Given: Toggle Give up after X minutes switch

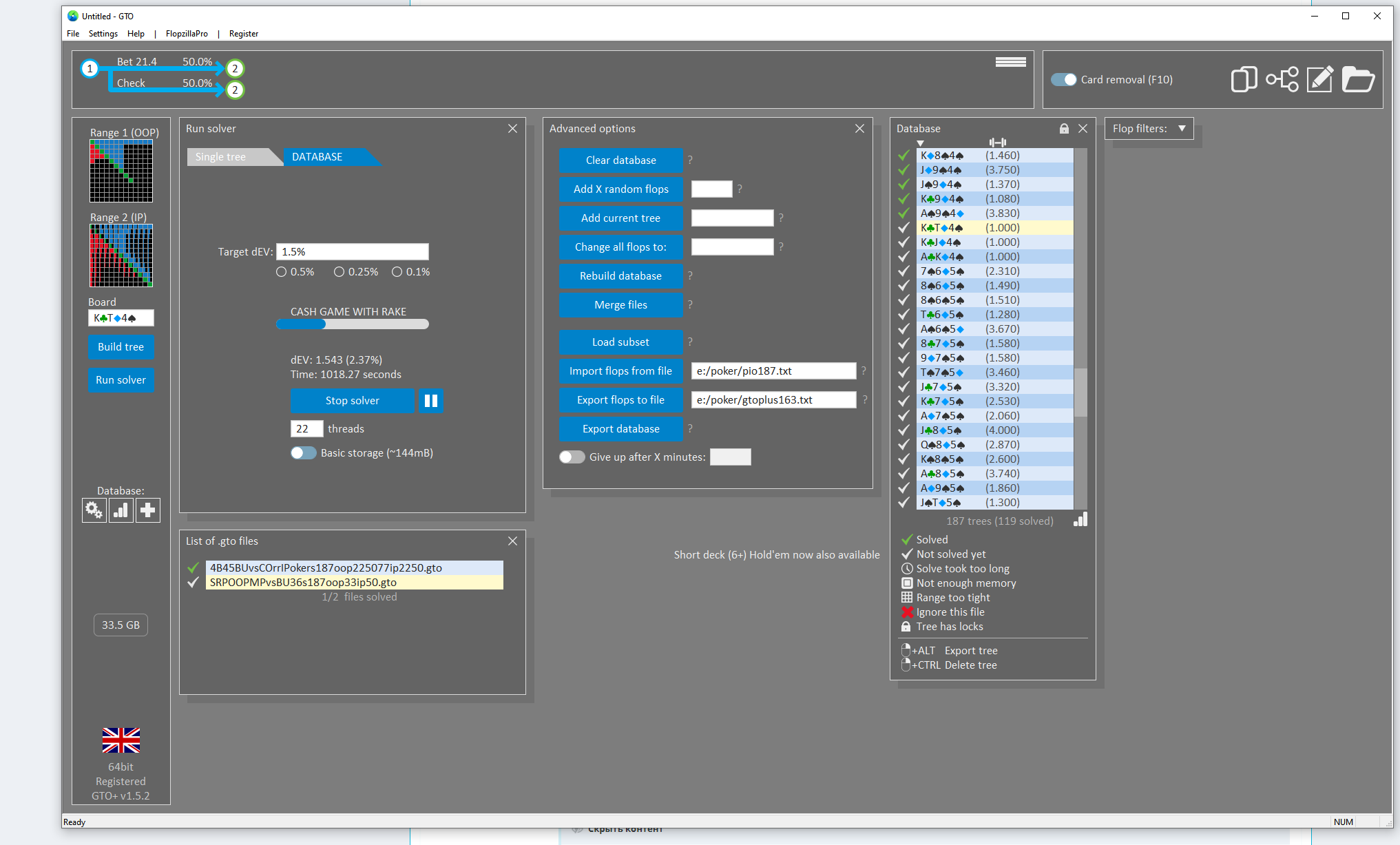Looking at the screenshot, I should 572,457.
